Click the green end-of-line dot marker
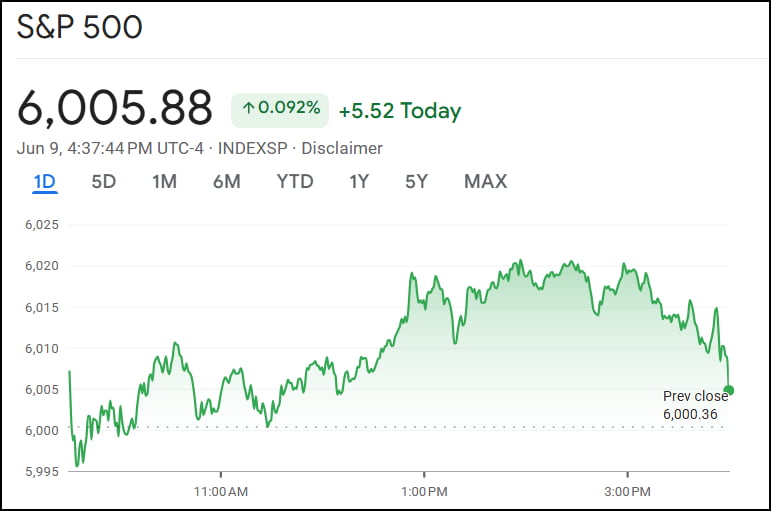 [729, 391]
